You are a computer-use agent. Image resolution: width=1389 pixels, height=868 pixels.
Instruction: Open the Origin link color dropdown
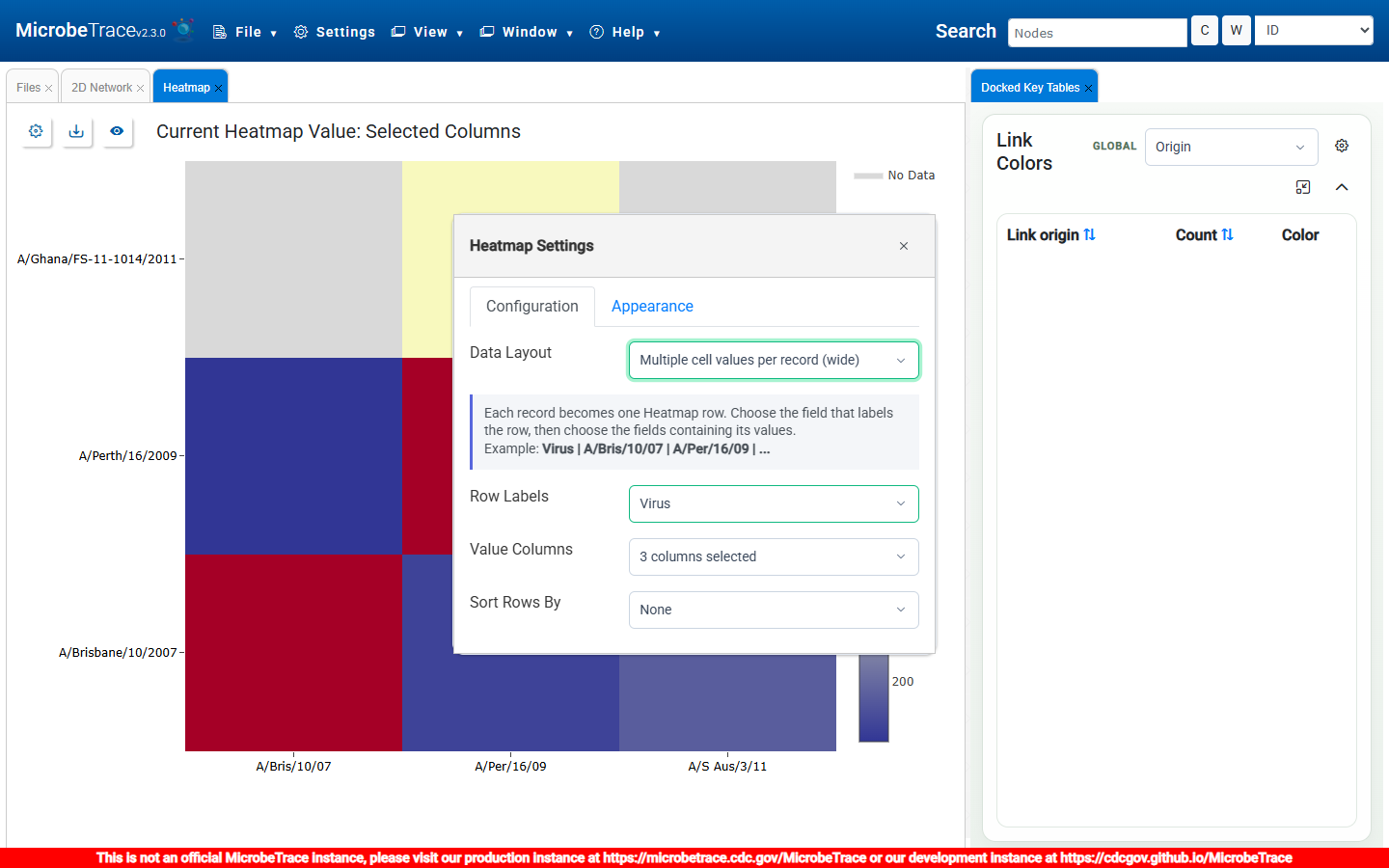tap(1231, 147)
